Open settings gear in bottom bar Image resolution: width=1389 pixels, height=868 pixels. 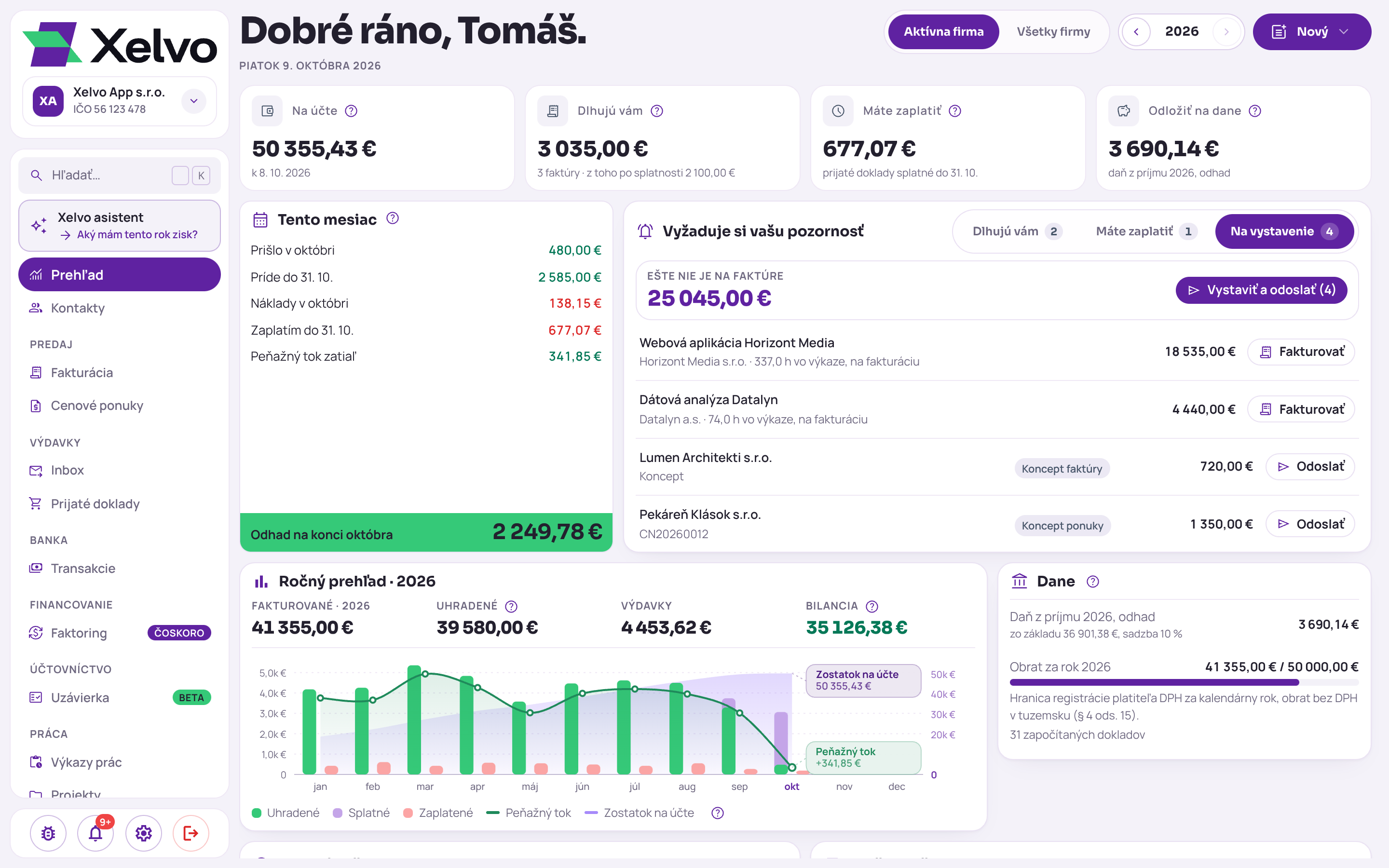144,833
